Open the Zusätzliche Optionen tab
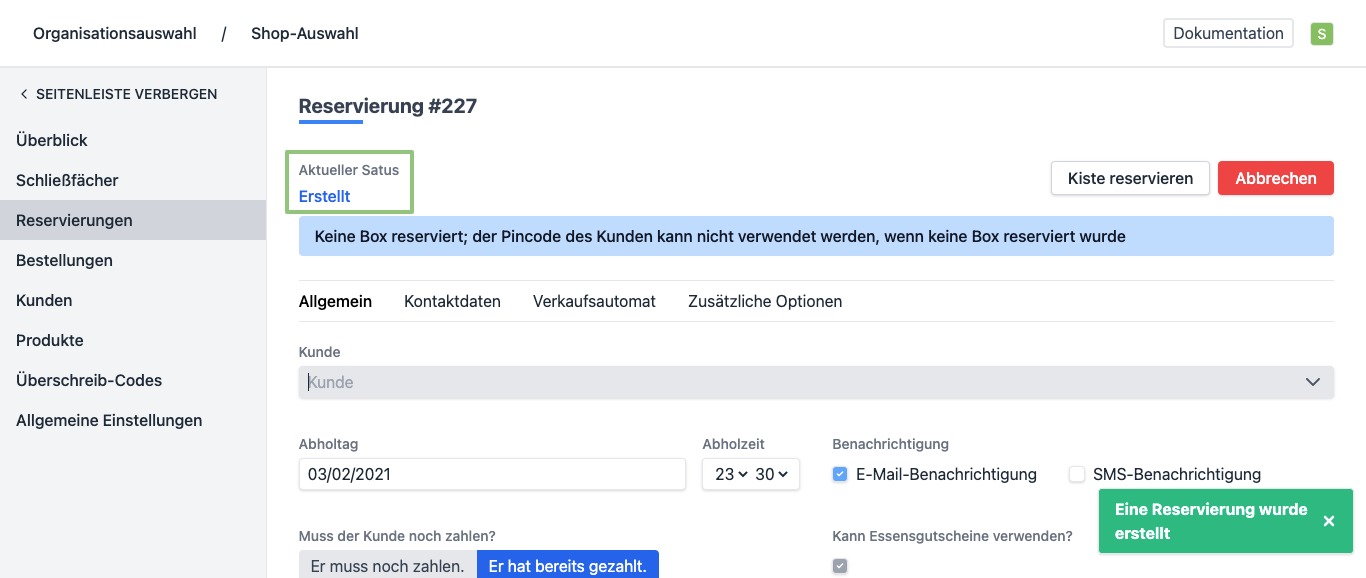1366x578 pixels. click(765, 301)
